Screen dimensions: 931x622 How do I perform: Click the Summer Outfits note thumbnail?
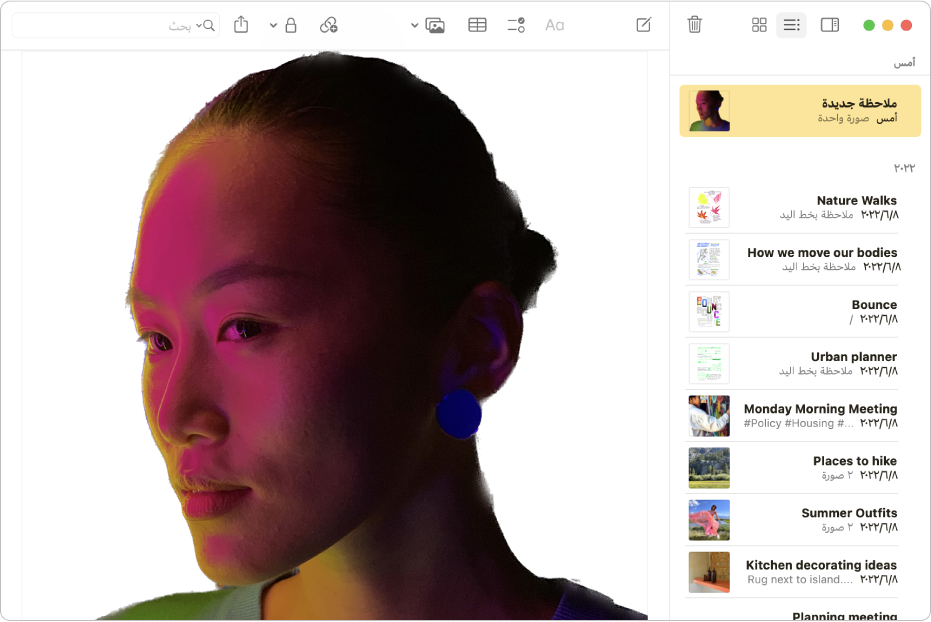tap(709, 520)
